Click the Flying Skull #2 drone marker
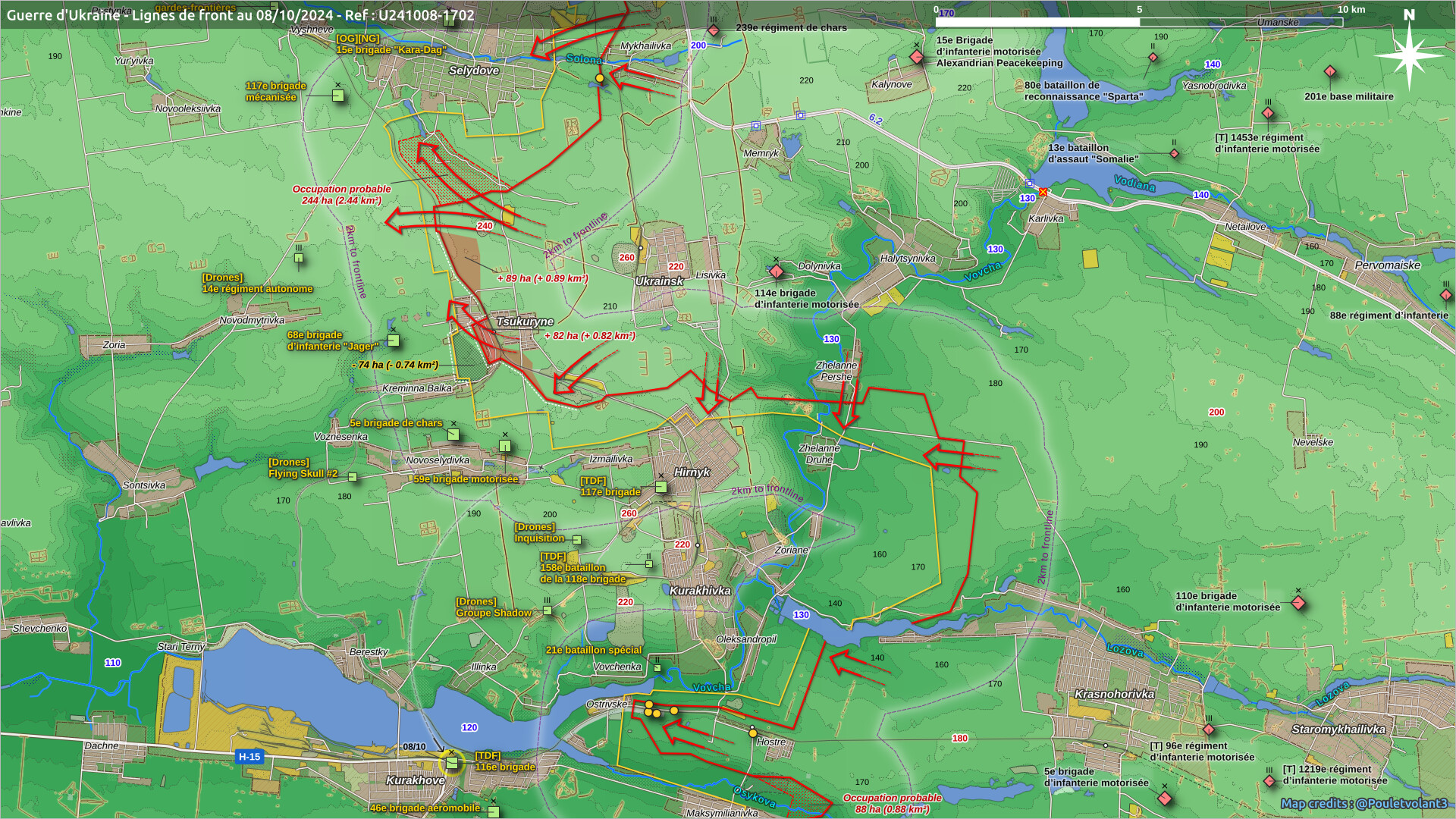The image size is (1456, 819). 353,477
